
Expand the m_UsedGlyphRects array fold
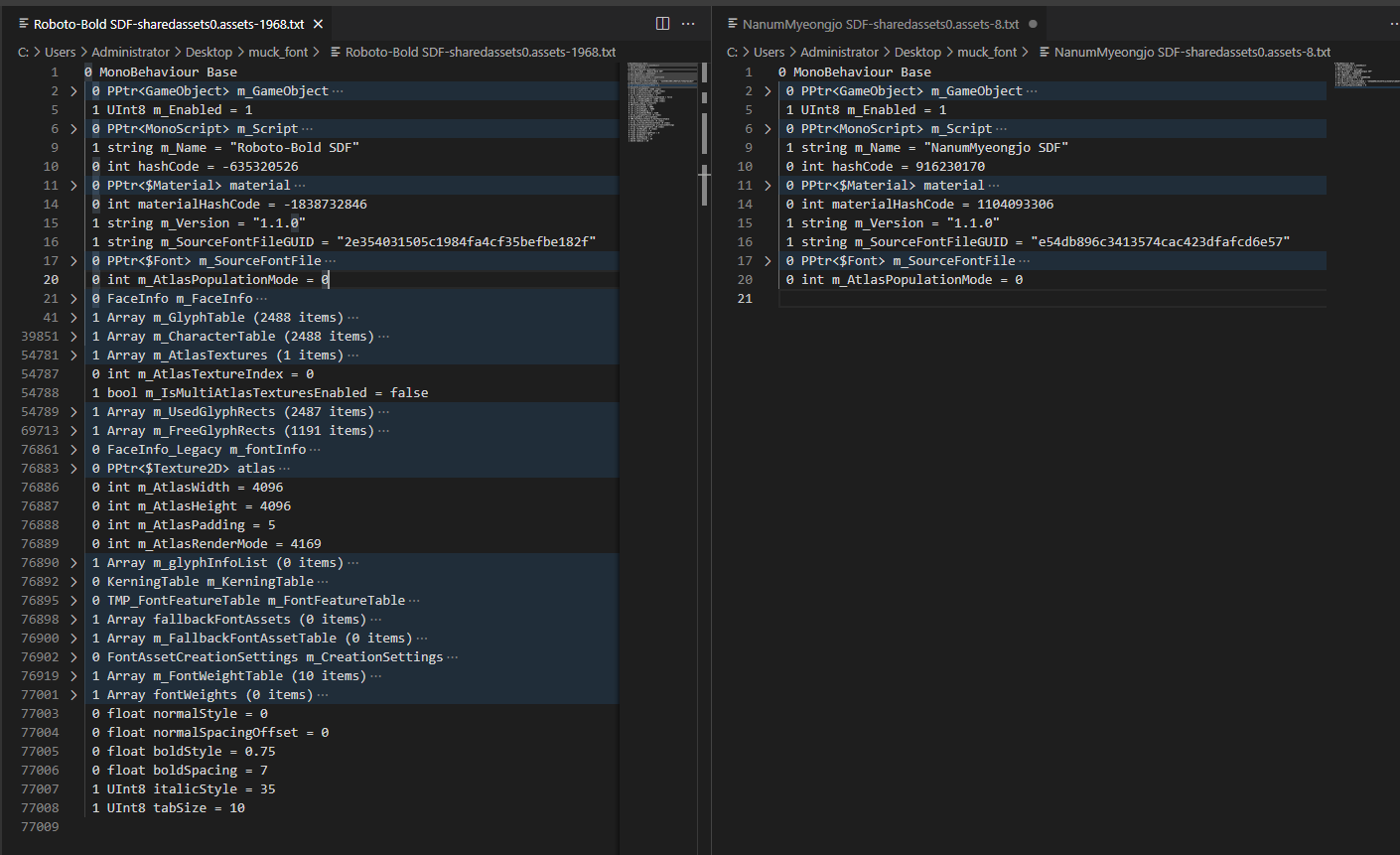73,412
